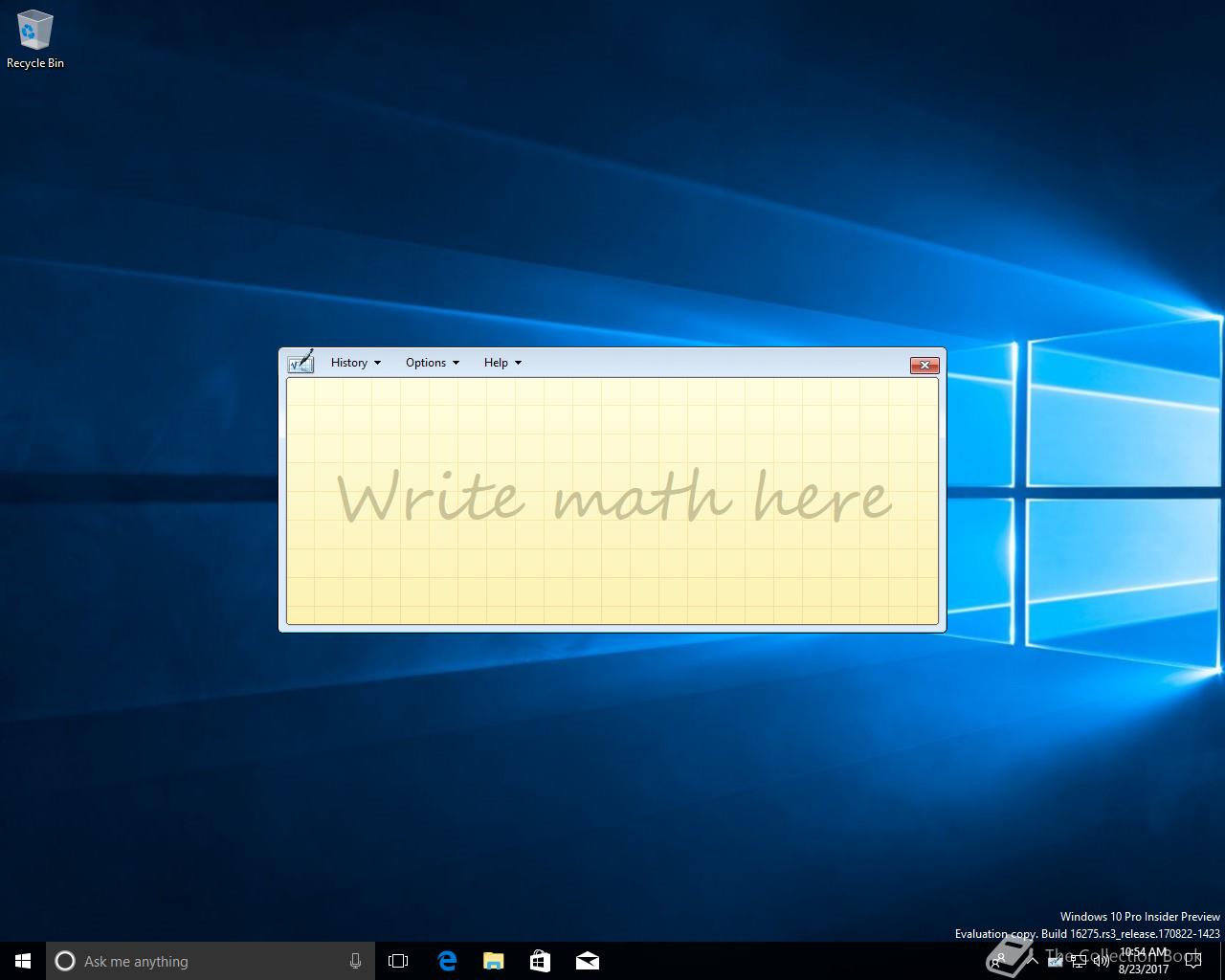The height and width of the screenshot is (980, 1225).
Task: Open the Recycle Bin desktop icon
Action: (35, 40)
